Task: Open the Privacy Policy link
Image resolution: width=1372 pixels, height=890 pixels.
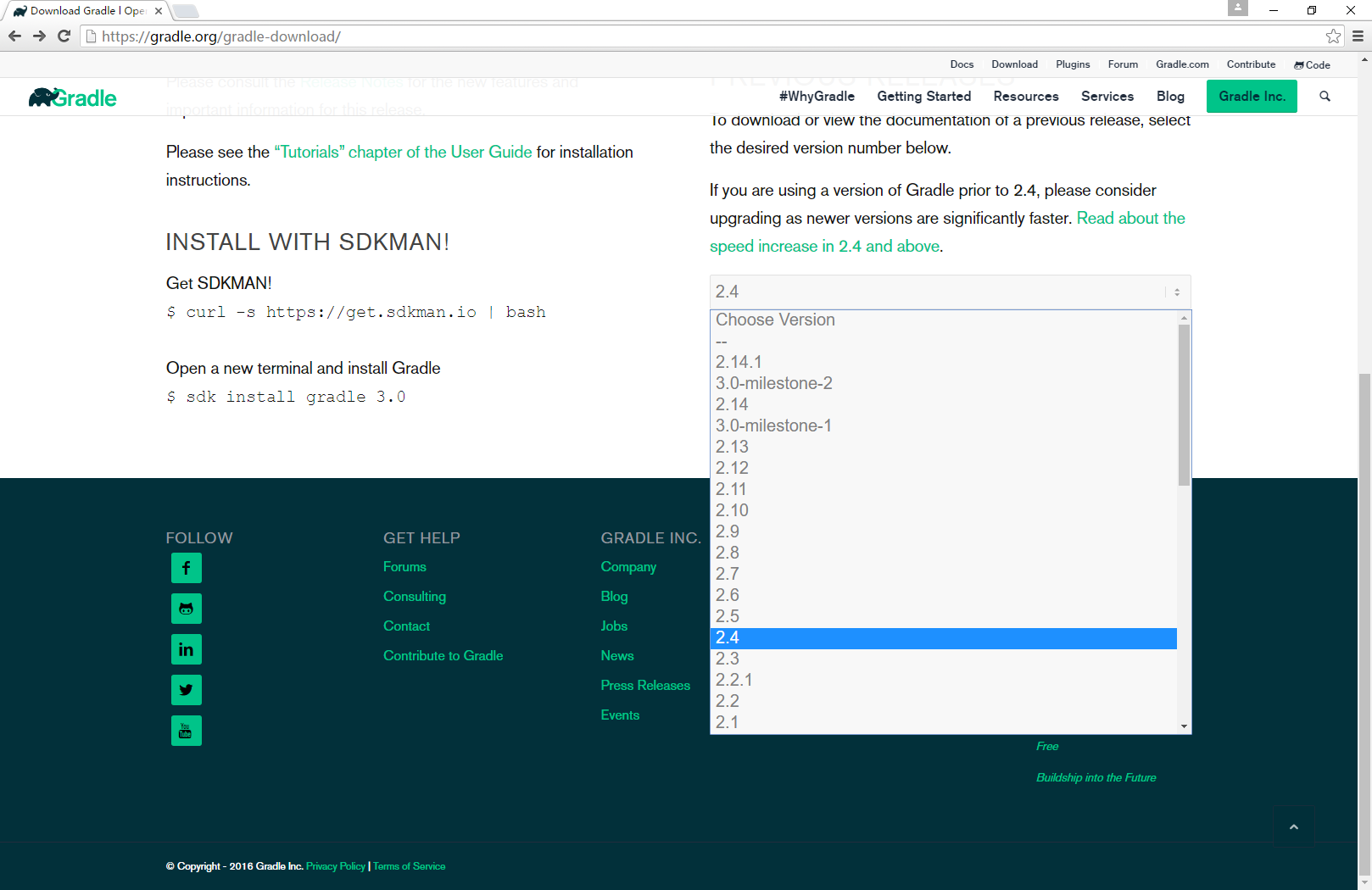Action: pos(336,866)
